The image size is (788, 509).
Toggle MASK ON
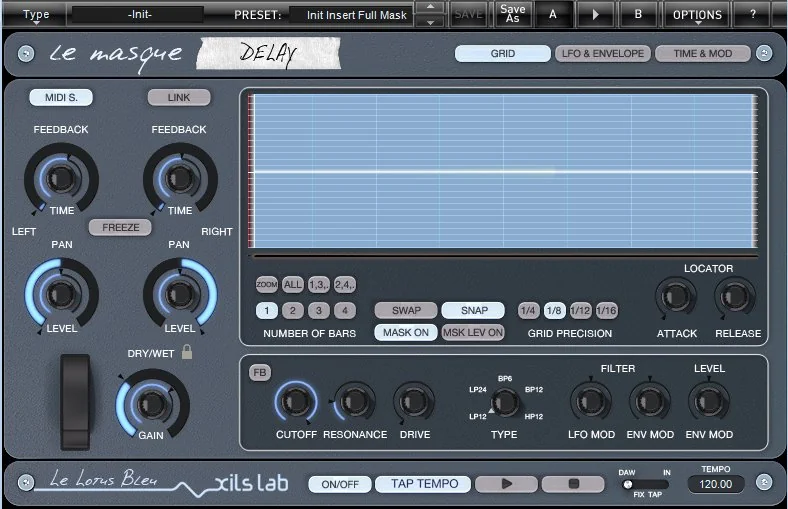406,332
